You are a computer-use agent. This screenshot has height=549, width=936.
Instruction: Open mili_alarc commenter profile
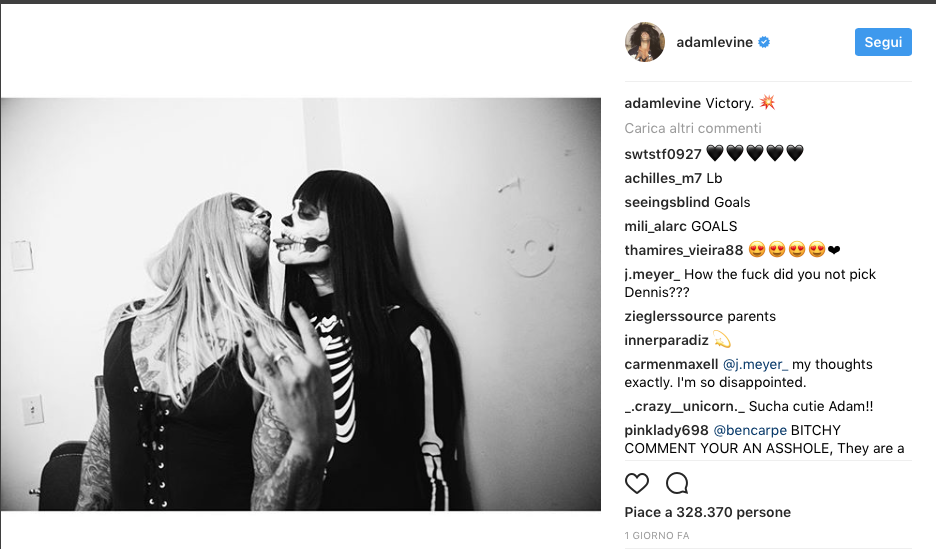coord(655,226)
